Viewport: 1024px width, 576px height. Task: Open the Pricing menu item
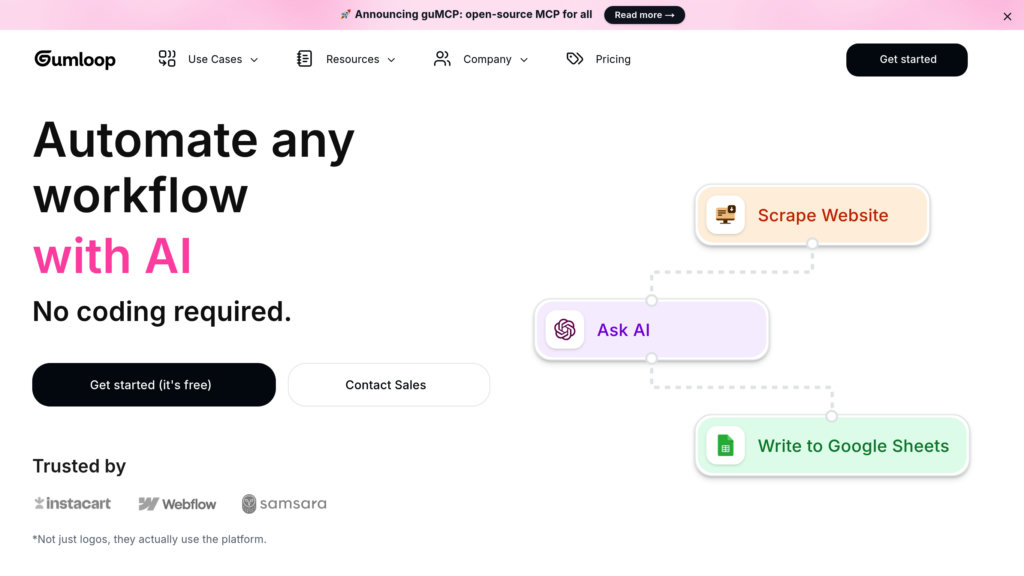613,59
